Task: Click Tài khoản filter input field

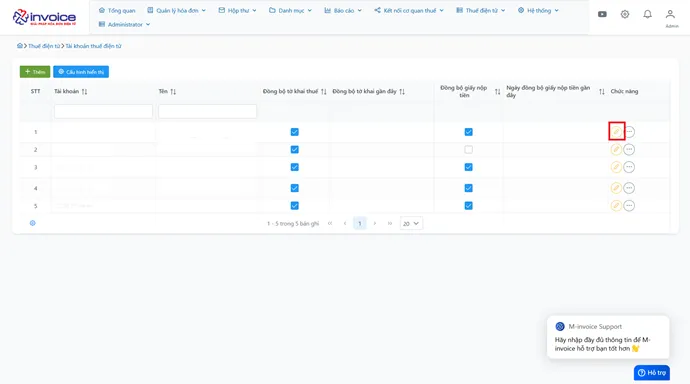Action: (x=103, y=111)
